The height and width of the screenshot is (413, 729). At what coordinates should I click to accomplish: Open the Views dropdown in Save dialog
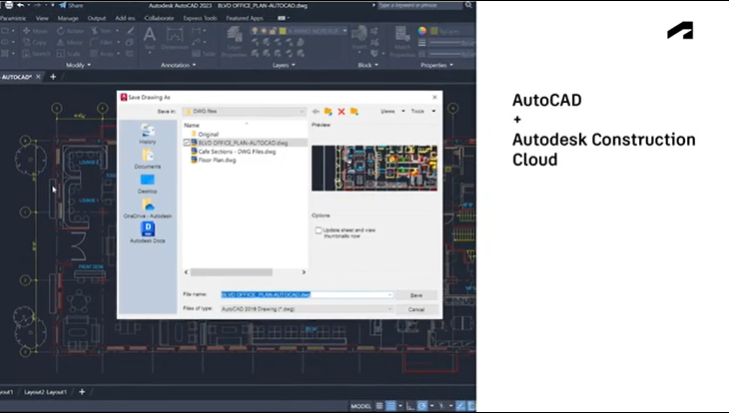coord(392,112)
